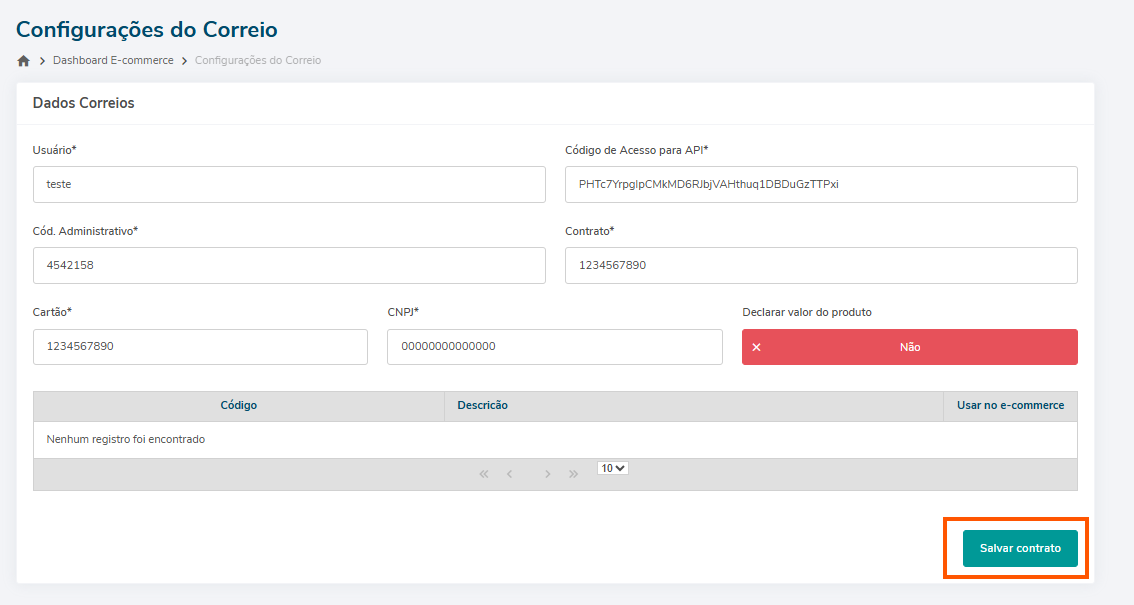Image resolution: width=1134 pixels, height=605 pixels.
Task: Click the X icon on the Não toggle
Action: (x=757, y=347)
